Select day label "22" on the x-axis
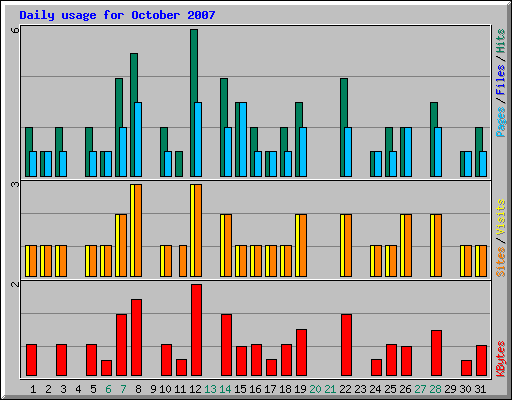This screenshot has width=512, height=400. 345,389
